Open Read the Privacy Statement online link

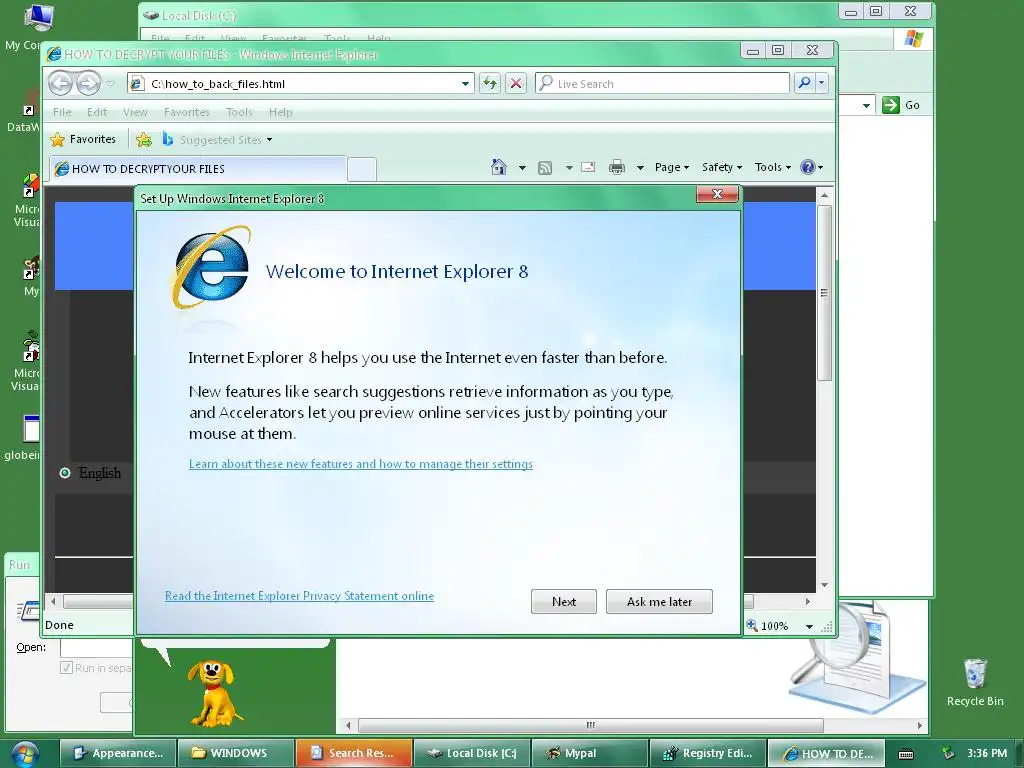[x=299, y=596]
